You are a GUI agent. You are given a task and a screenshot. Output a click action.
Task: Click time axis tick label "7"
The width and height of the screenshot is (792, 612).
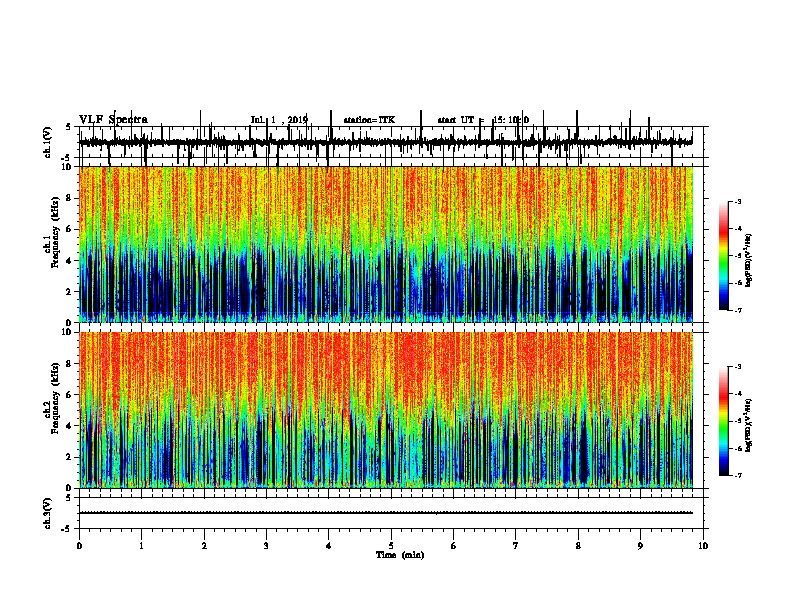[x=516, y=546]
